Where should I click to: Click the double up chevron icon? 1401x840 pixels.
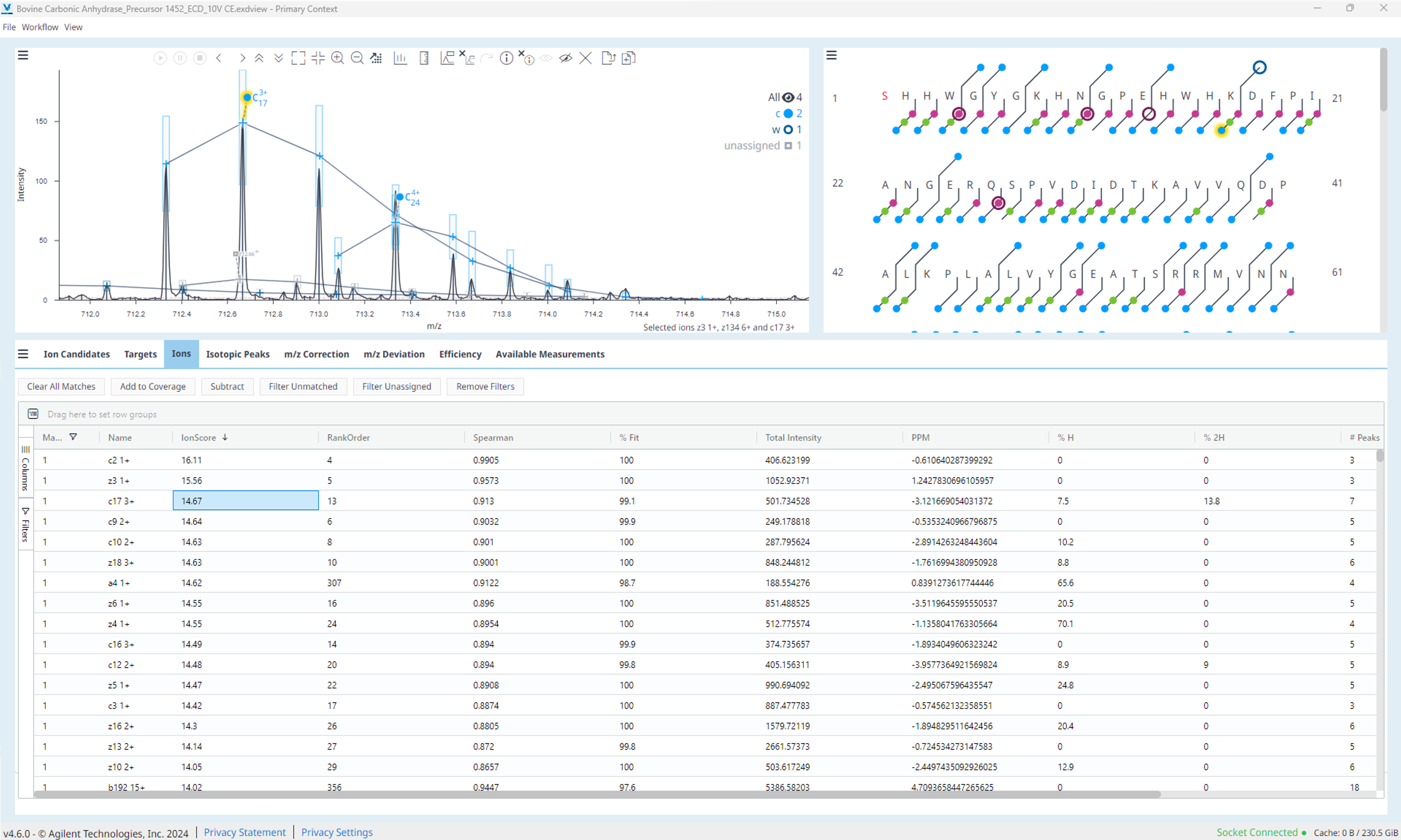click(259, 58)
